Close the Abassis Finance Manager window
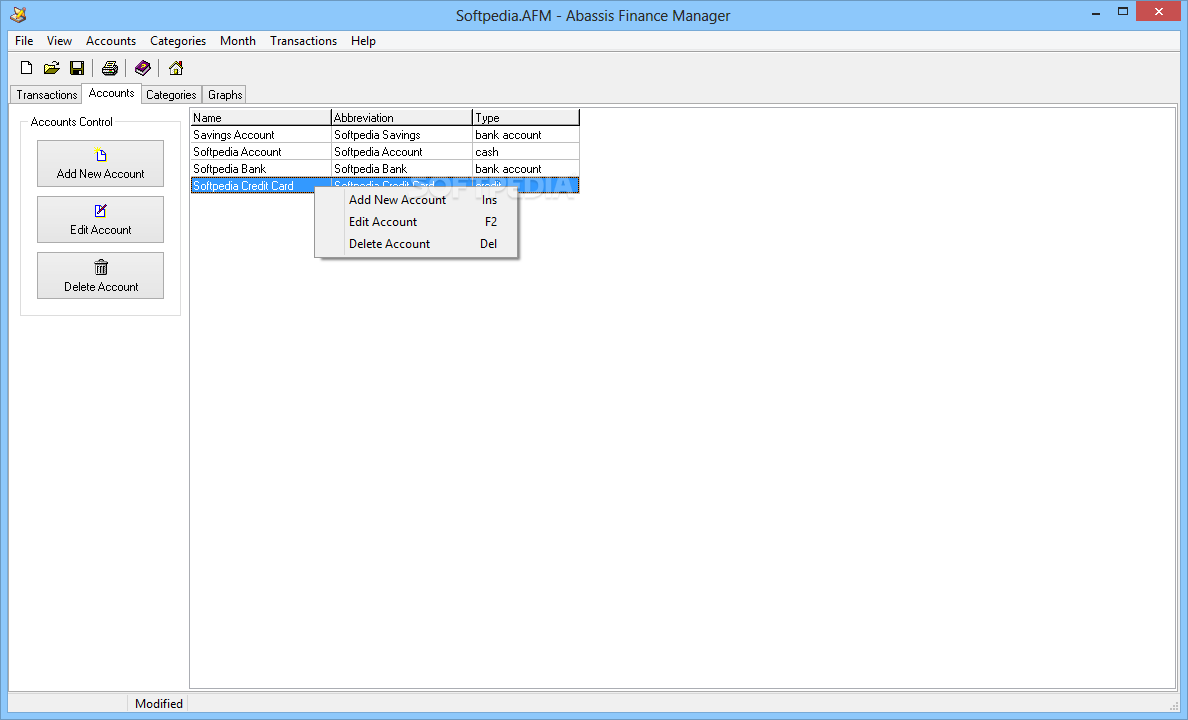Screen dimensions: 1188x720 pyautogui.click(x=1158, y=11)
